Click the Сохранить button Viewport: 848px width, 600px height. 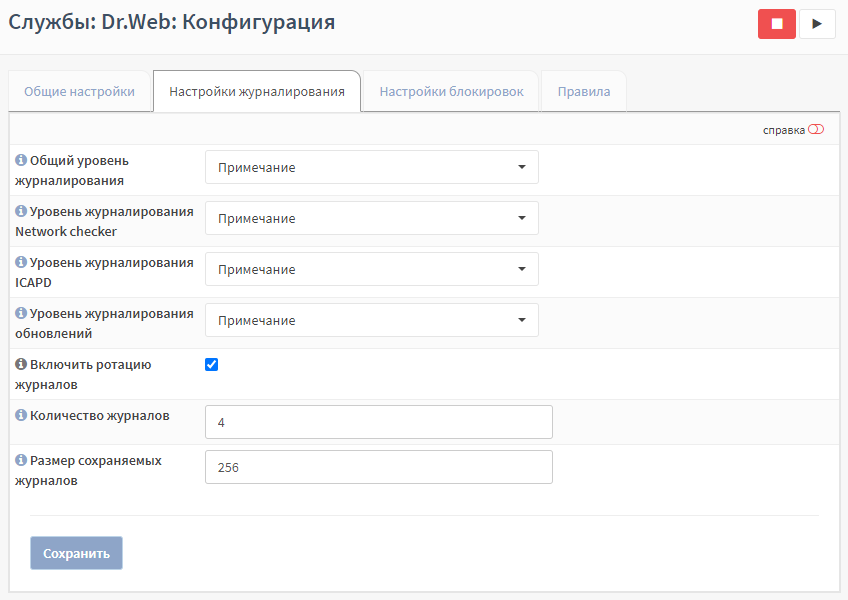76,553
